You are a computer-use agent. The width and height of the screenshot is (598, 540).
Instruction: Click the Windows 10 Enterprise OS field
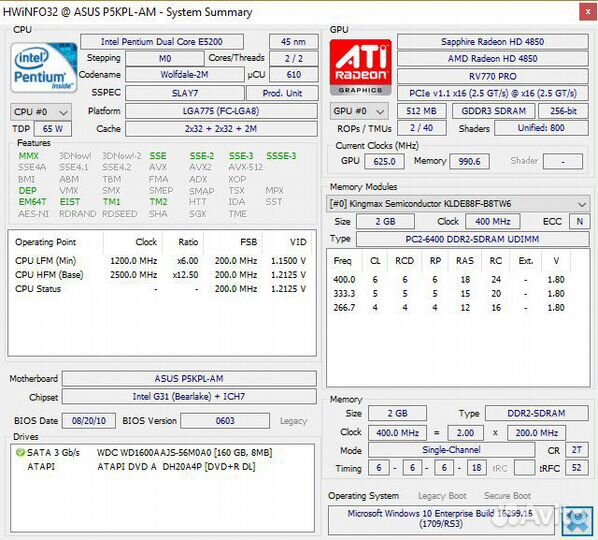coord(441,519)
